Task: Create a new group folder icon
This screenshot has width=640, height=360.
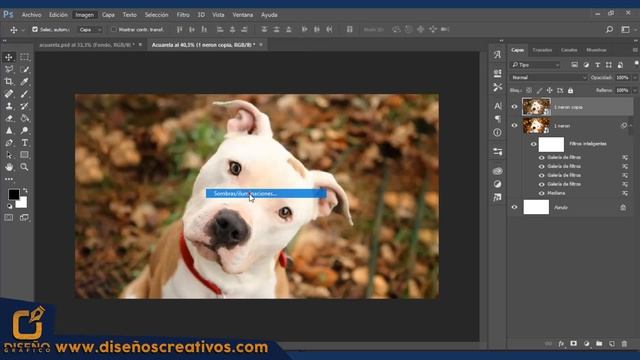Action: pyautogui.click(x=599, y=344)
